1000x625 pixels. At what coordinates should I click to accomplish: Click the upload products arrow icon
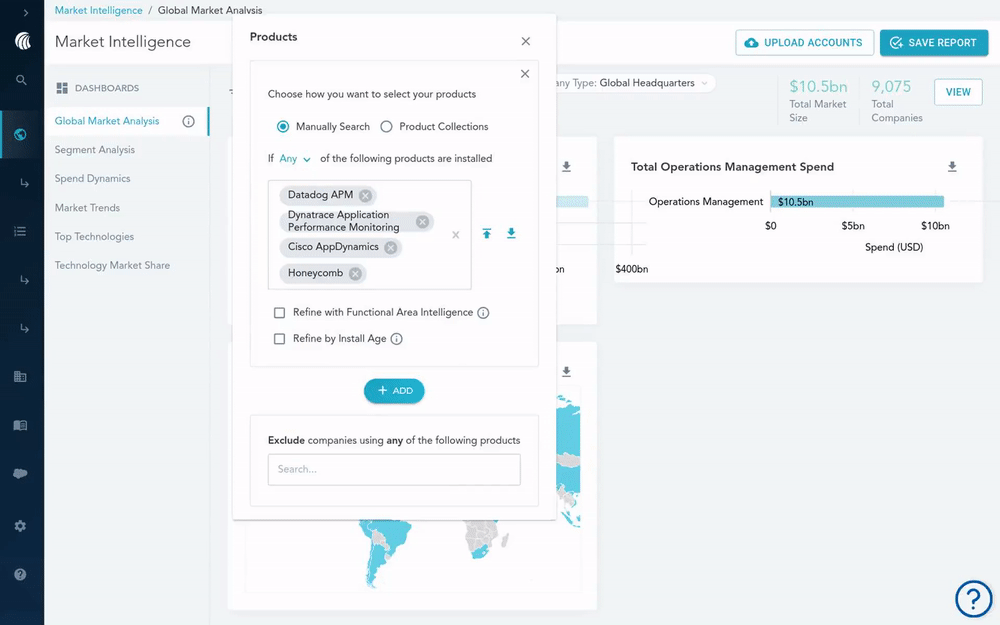tap(487, 233)
